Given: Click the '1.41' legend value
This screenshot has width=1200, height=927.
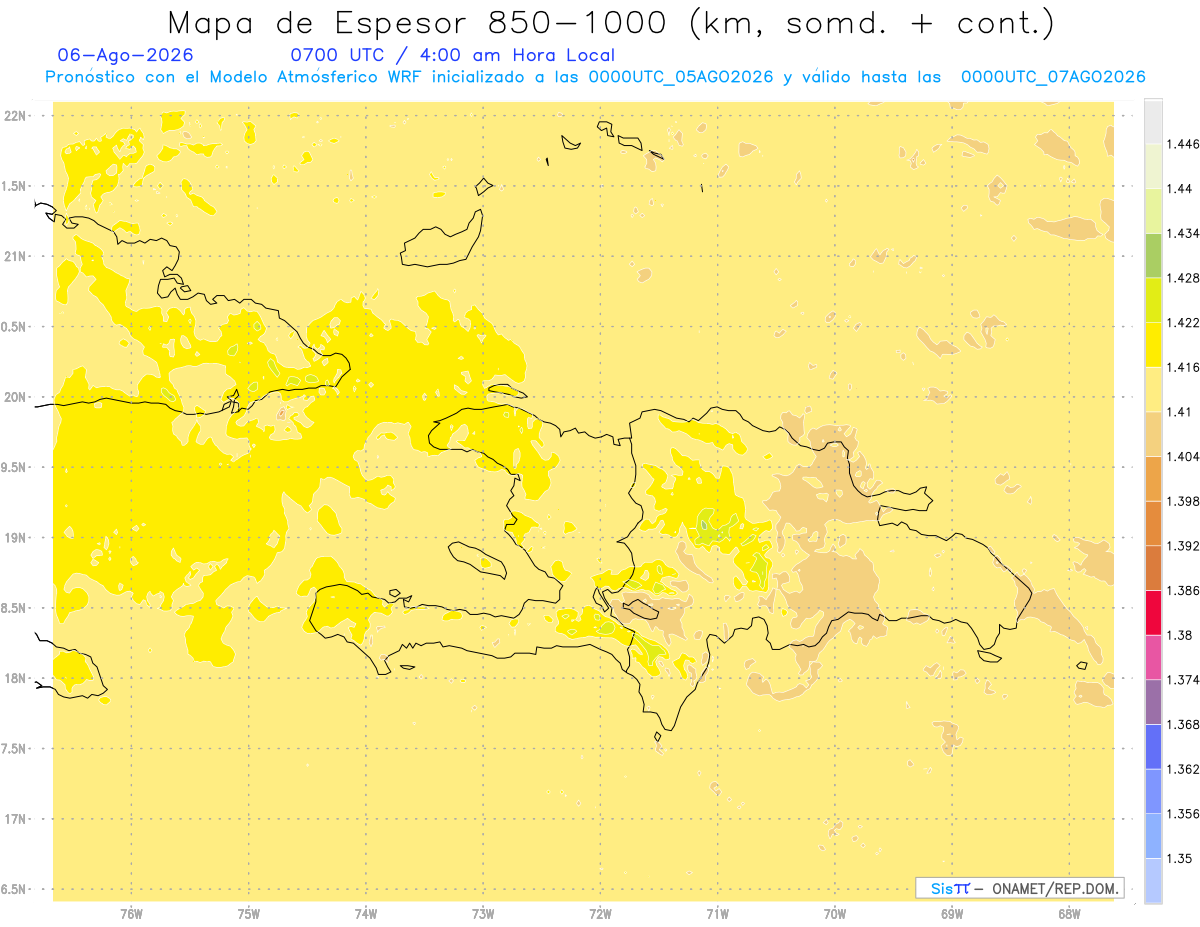Looking at the screenshot, I should tap(1180, 412).
